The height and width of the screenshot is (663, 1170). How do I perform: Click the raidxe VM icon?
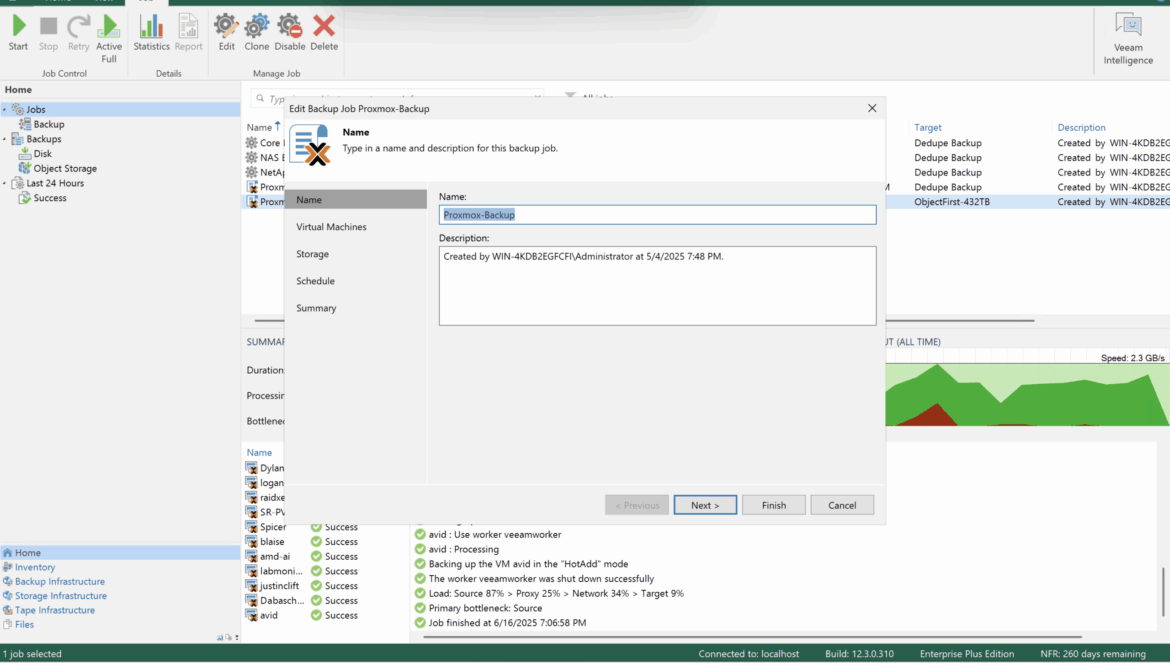(251, 497)
